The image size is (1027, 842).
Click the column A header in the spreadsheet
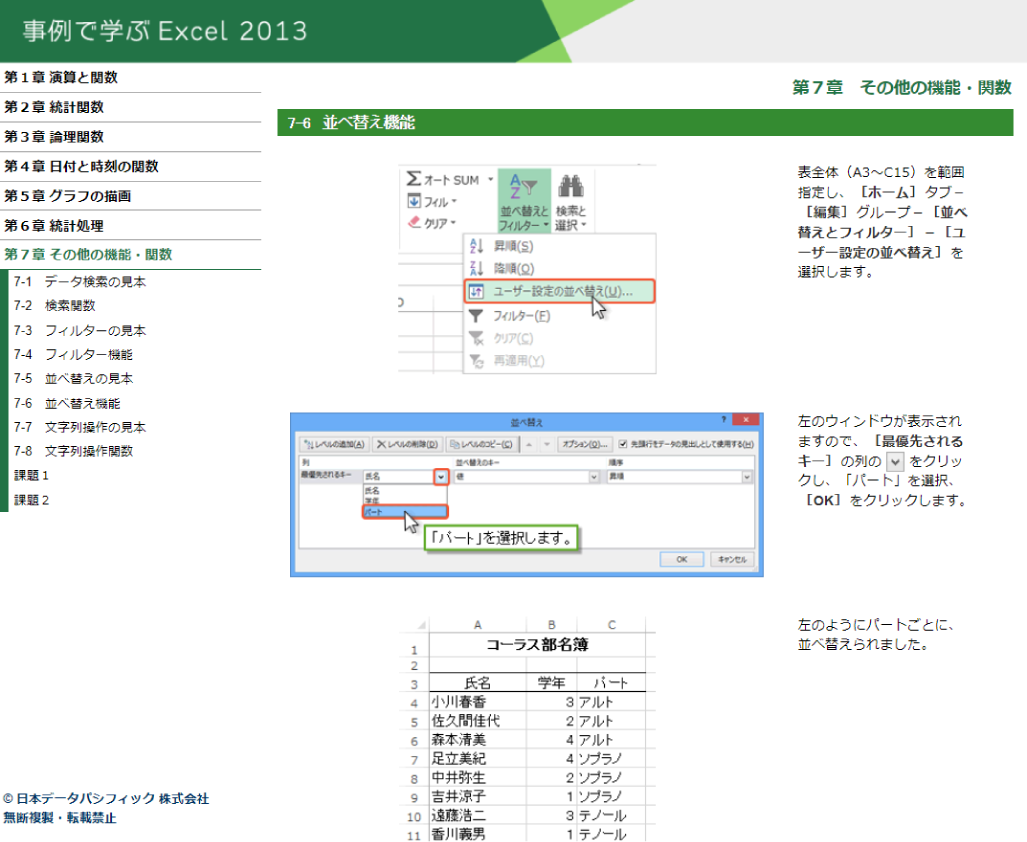tap(477, 625)
